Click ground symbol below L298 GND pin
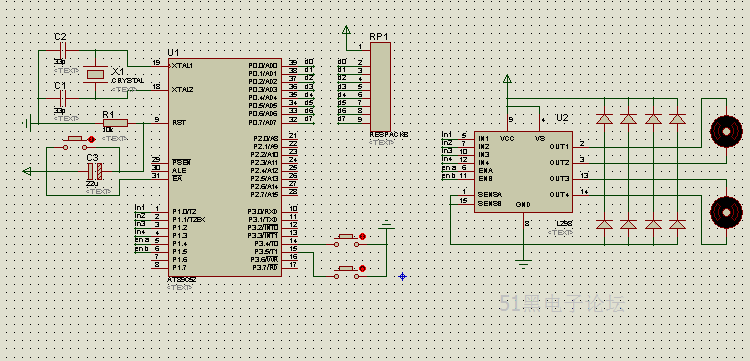Screen dimensions: 750x361 tap(525, 263)
